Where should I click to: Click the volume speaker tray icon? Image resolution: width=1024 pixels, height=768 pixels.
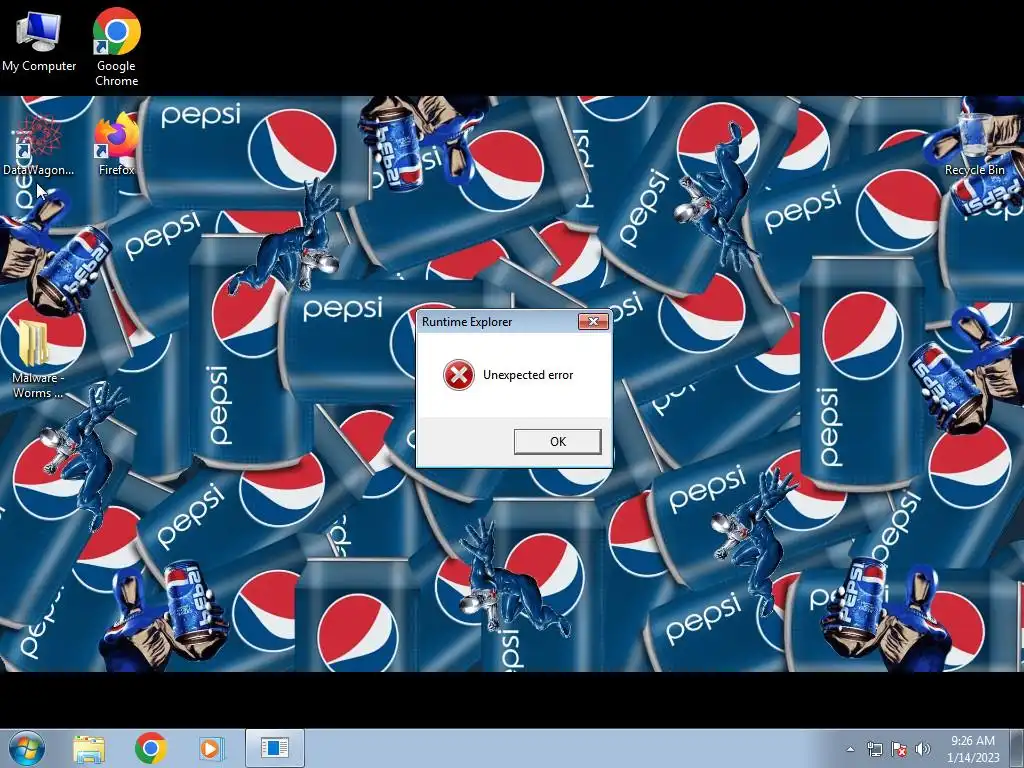click(x=923, y=749)
